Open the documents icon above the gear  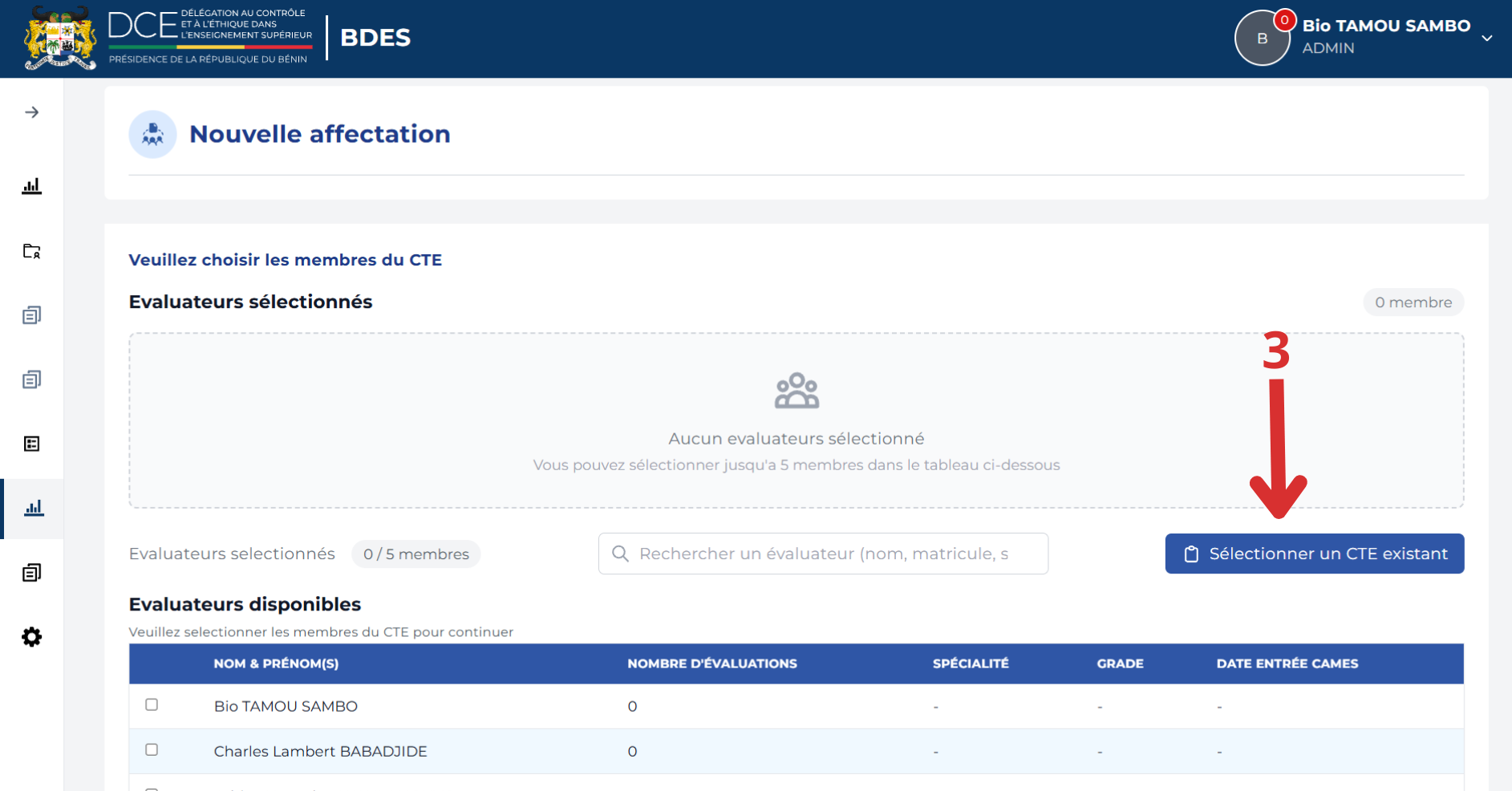pos(31,572)
